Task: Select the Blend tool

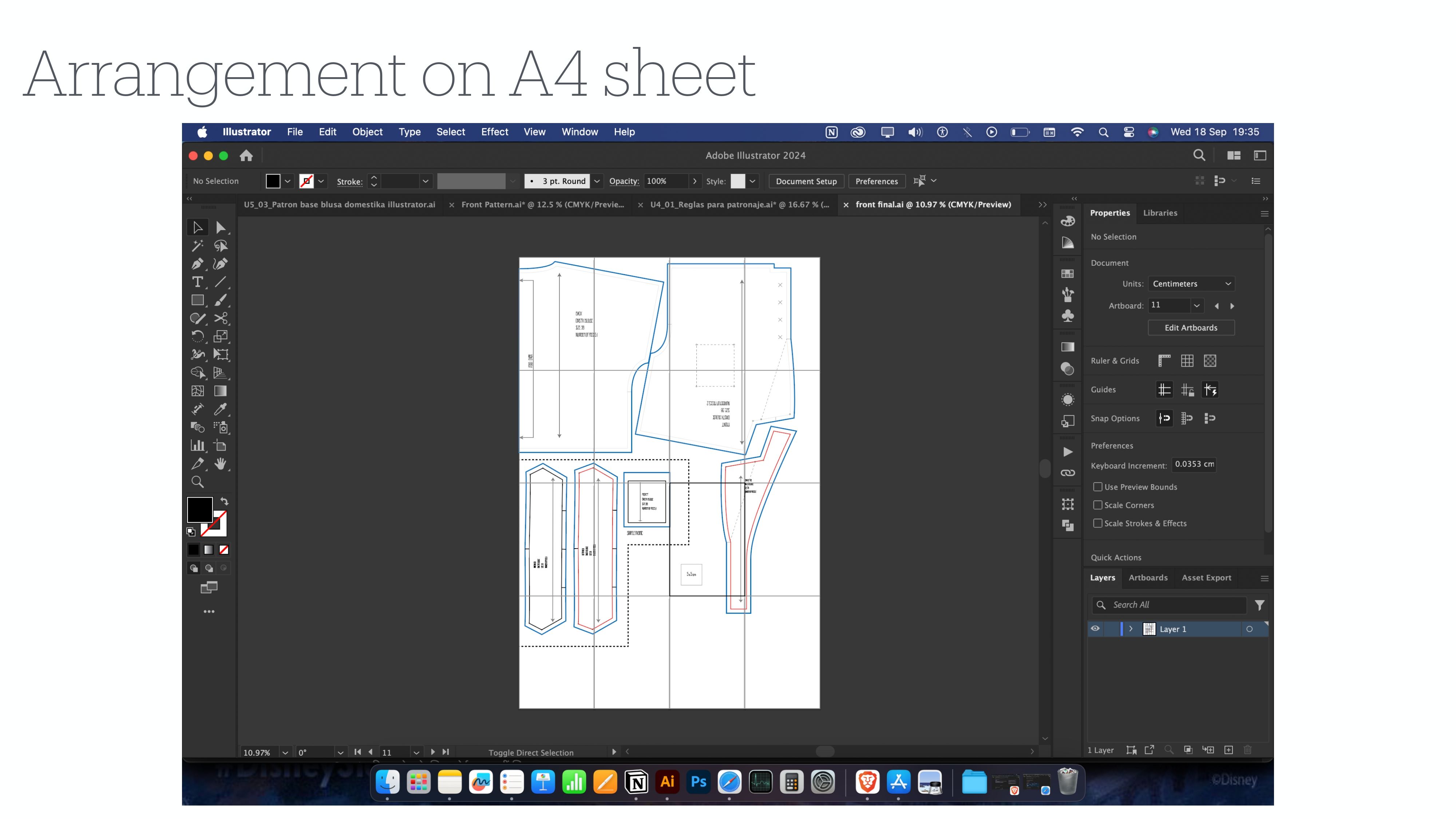Action: pyautogui.click(x=197, y=427)
